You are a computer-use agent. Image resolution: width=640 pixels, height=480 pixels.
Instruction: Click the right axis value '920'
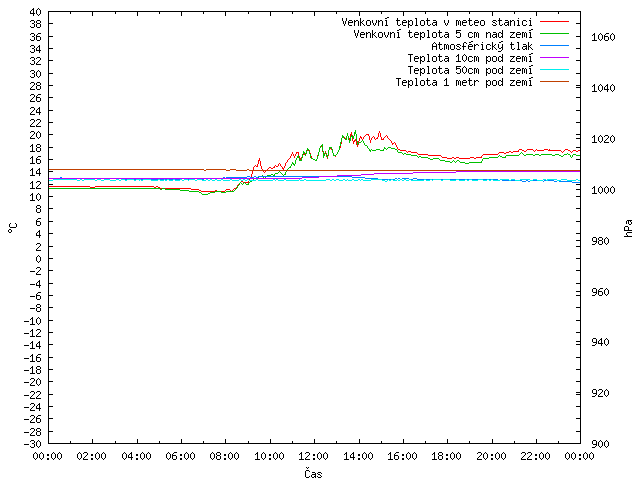[600, 393]
